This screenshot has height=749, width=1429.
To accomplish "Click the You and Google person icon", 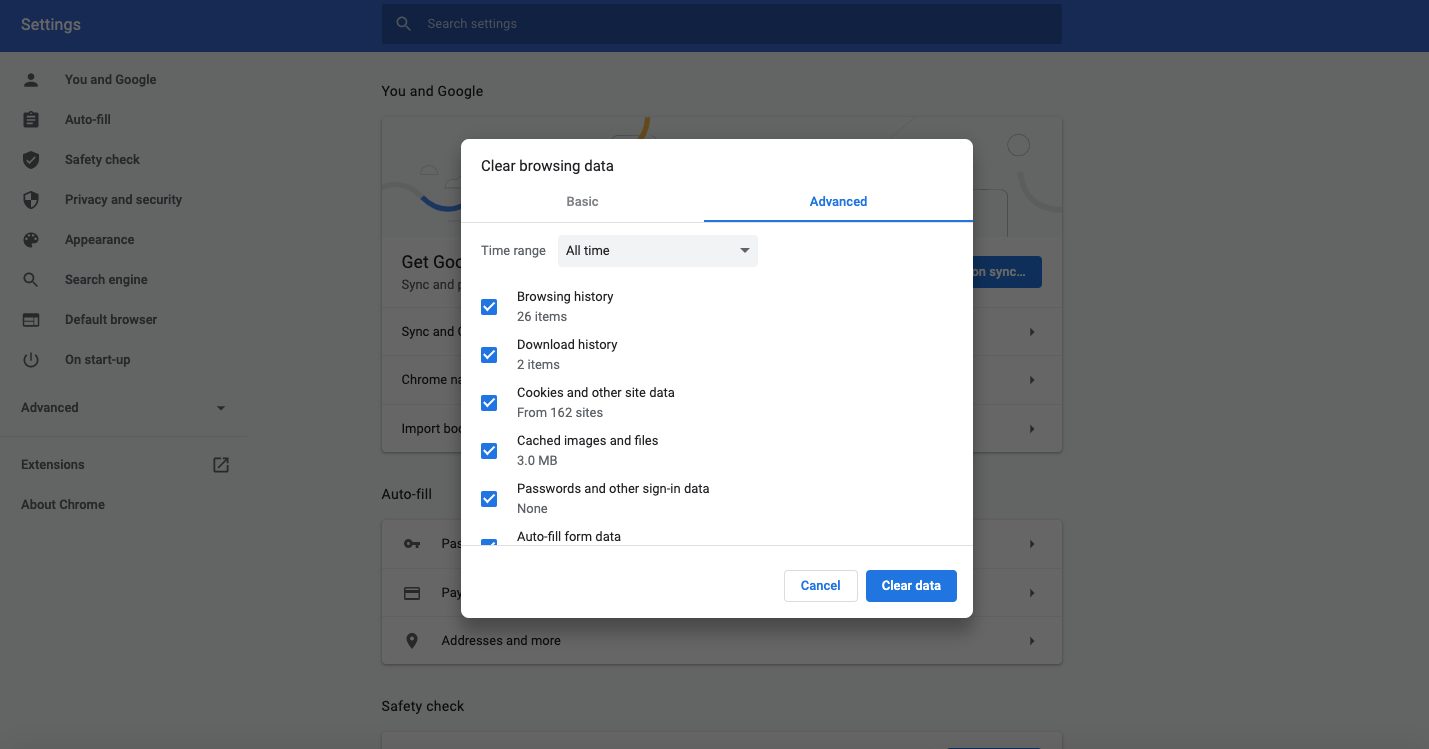I will [x=31, y=80].
